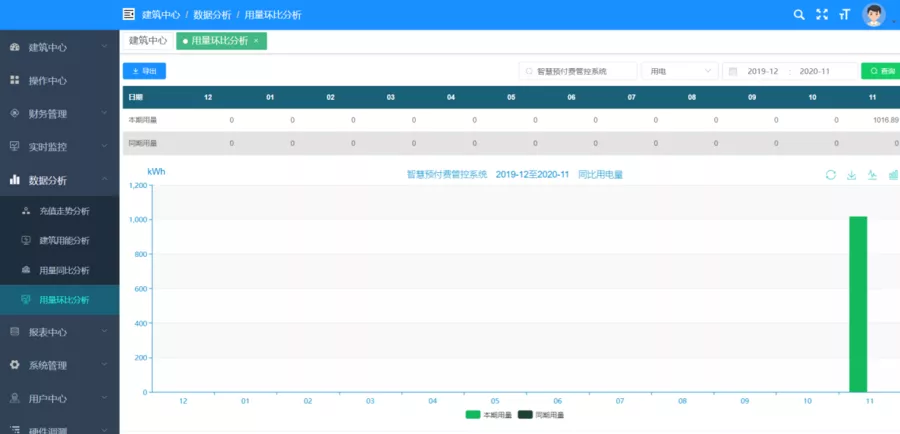Switch to the 建筑中心 tab
The image size is (900, 434).
[x=148, y=41]
